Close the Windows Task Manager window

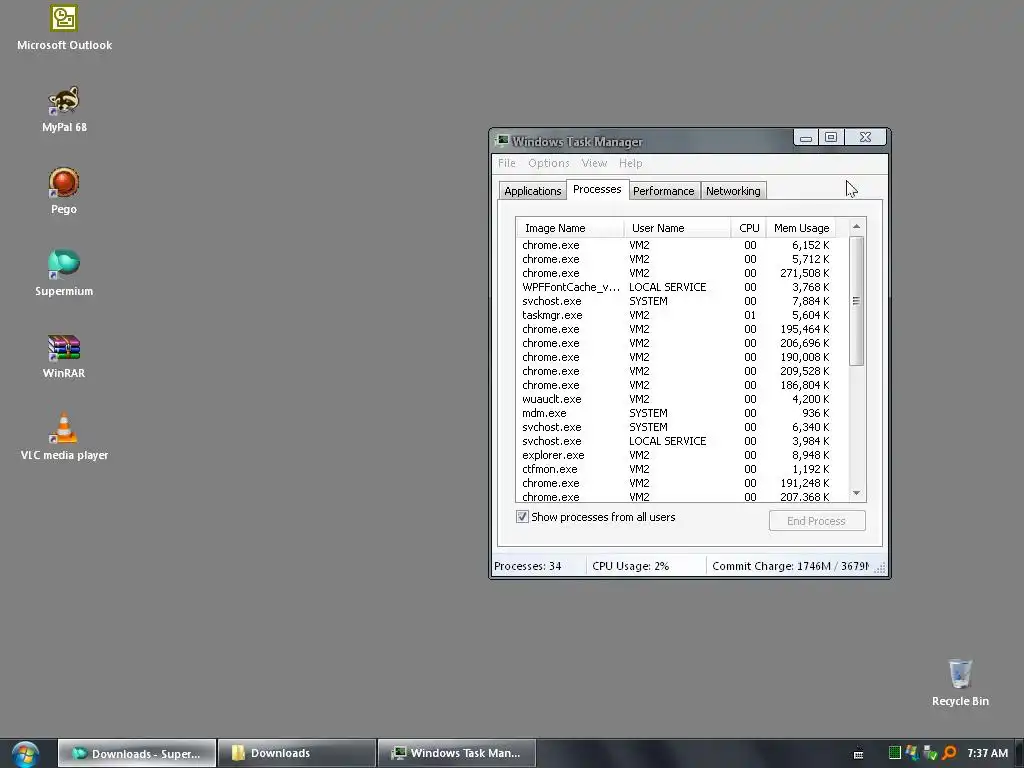tap(865, 137)
